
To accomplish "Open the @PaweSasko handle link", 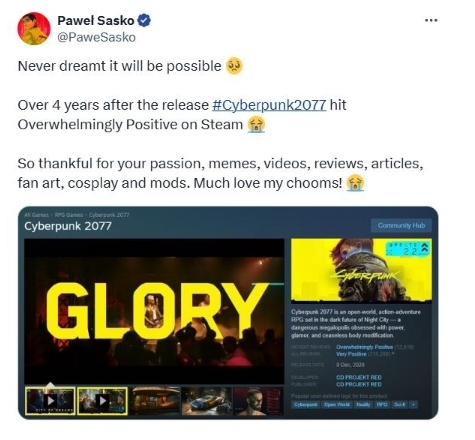I will tap(97, 37).
